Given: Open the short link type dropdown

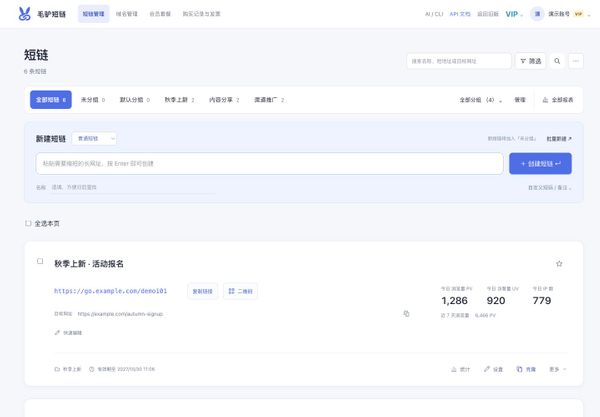Looking at the screenshot, I should [x=94, y=138].
